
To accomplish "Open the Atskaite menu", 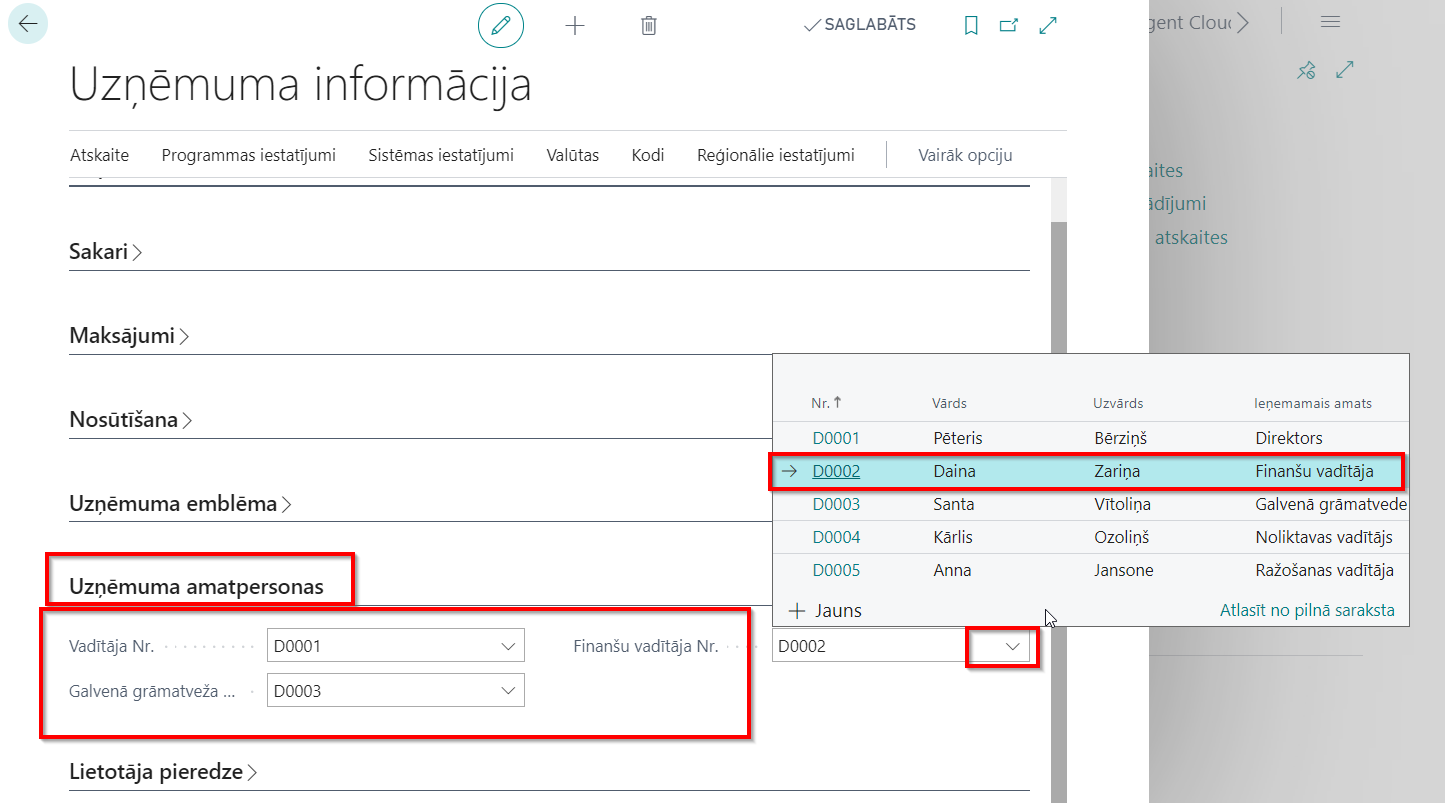I will [100, 155].
